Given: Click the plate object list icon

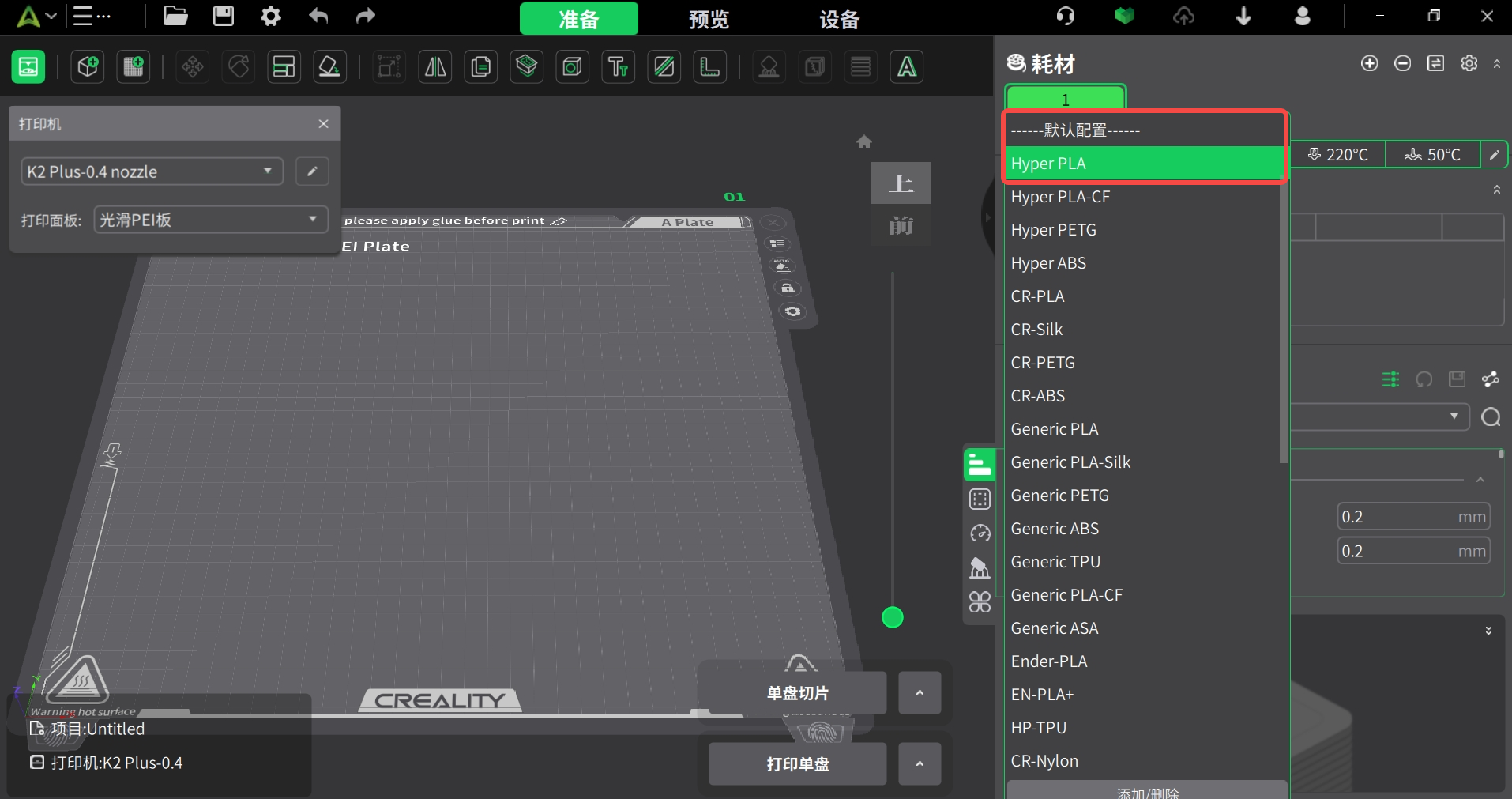Looking at the screenshot, I should [777, 244].
